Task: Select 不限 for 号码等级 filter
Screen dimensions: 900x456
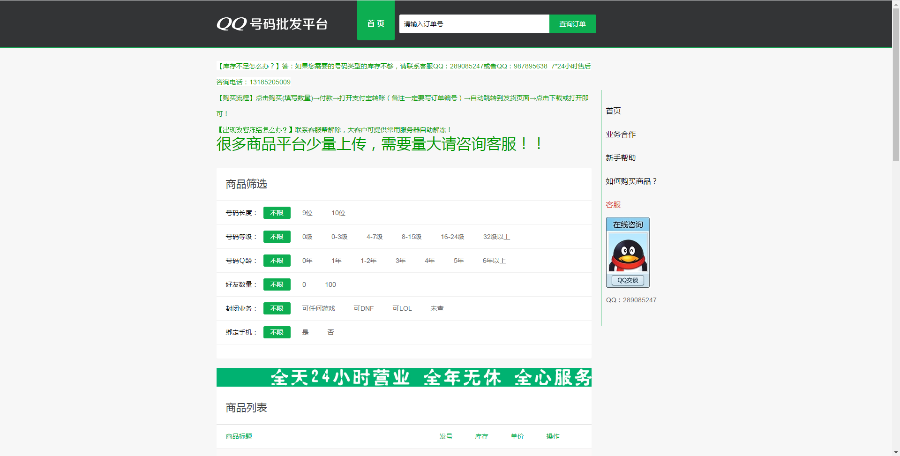Action: 277,237
